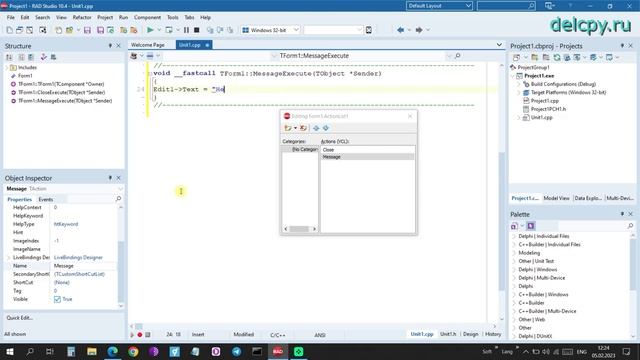Delete selected action in Action List editor
Viewport: 640px width, 360px height.
(x=303, y=128)
